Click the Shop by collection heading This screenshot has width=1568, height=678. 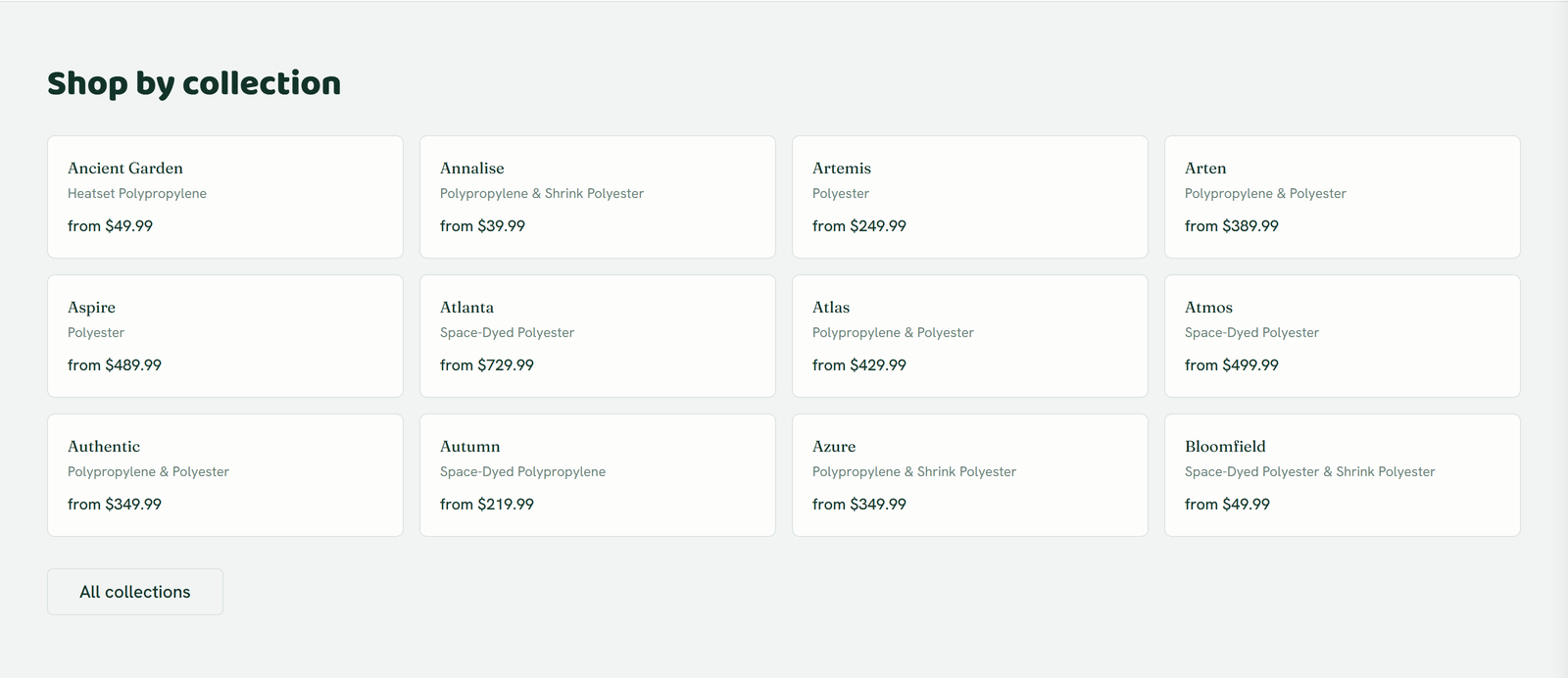click(194, 84)
